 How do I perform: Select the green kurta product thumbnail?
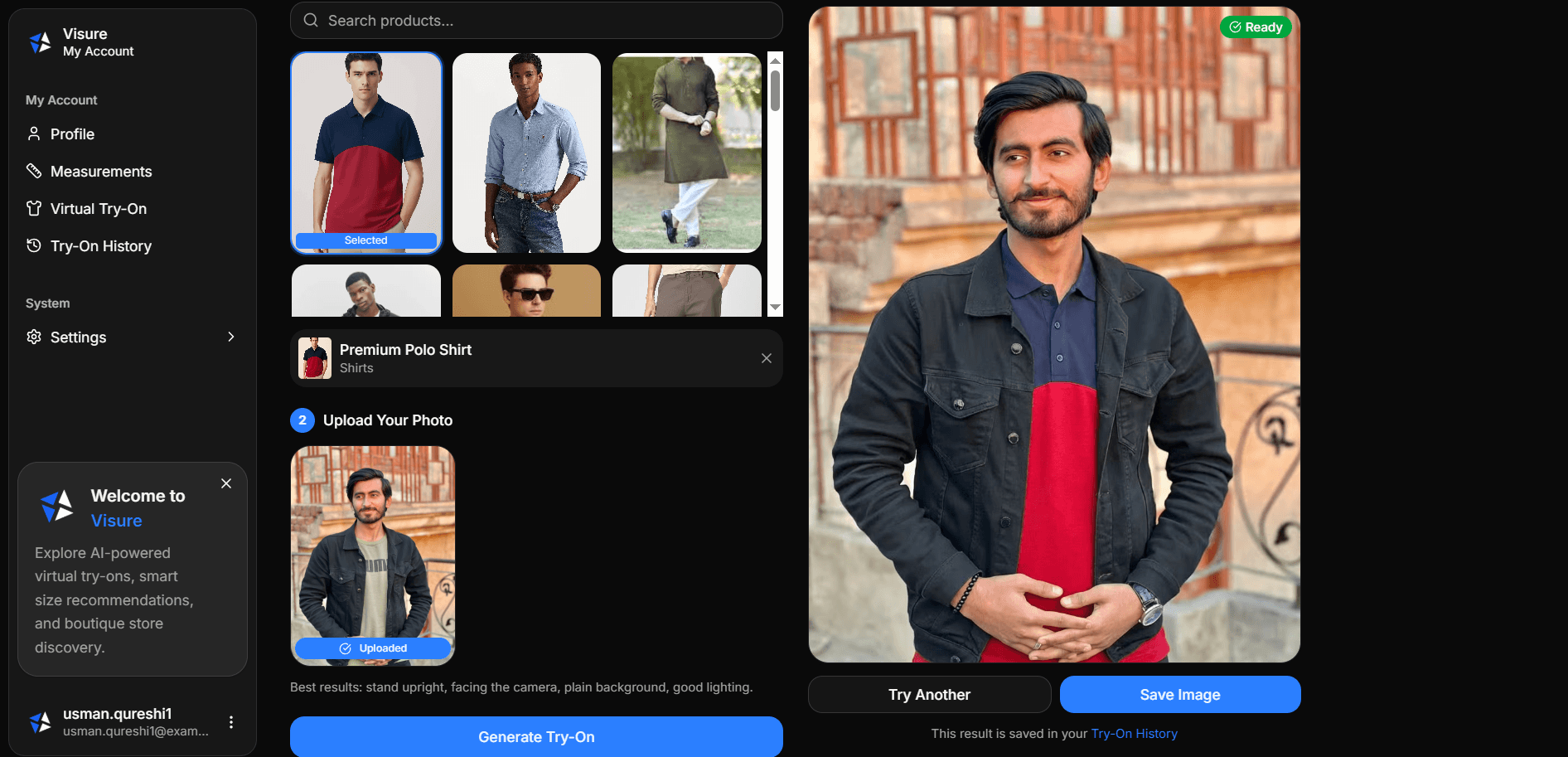point(686,153)
